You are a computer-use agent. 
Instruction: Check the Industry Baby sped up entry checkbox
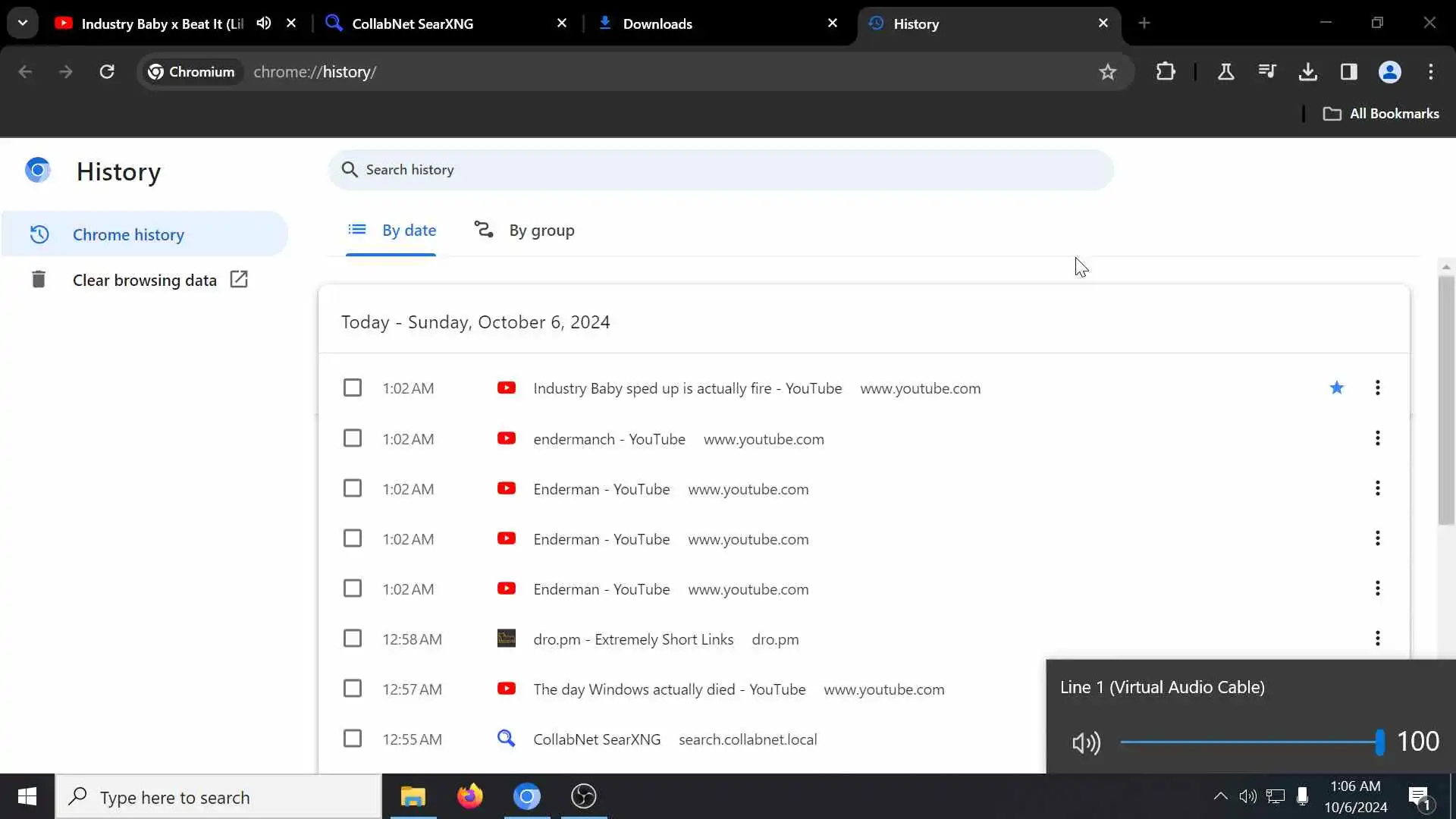pos(353,388)
